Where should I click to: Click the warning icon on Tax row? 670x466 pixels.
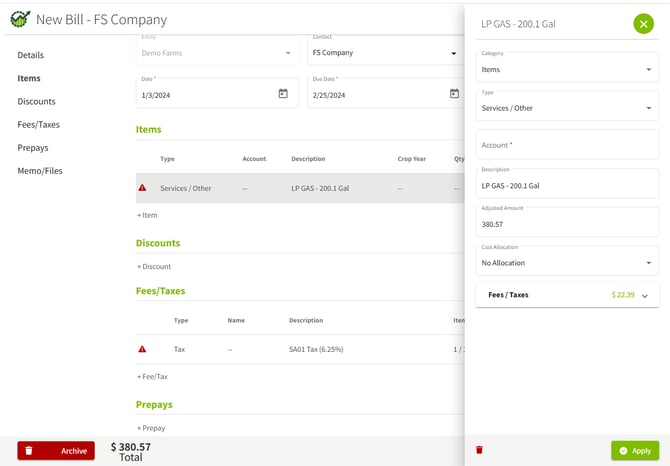coord(142,349)
